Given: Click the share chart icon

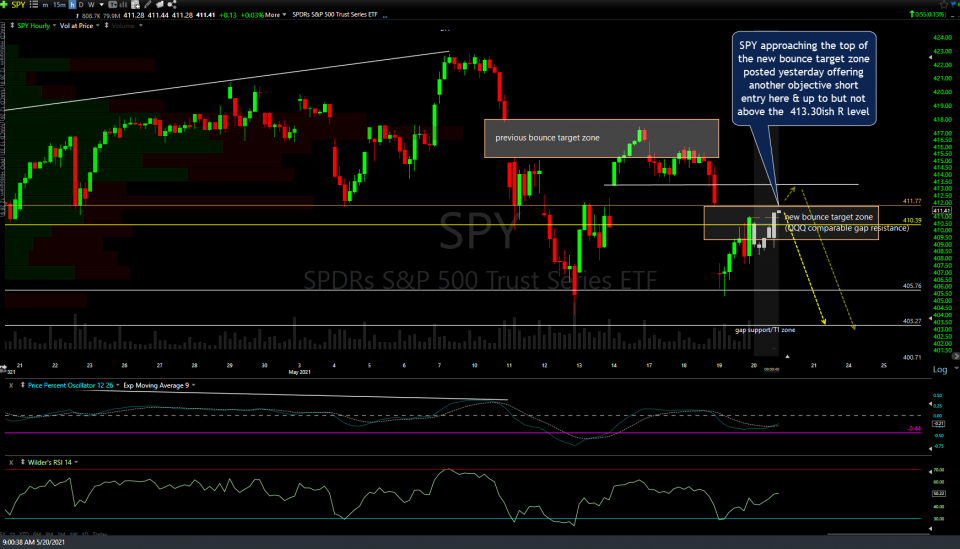Looking at the screenshot, I should 172,4.
